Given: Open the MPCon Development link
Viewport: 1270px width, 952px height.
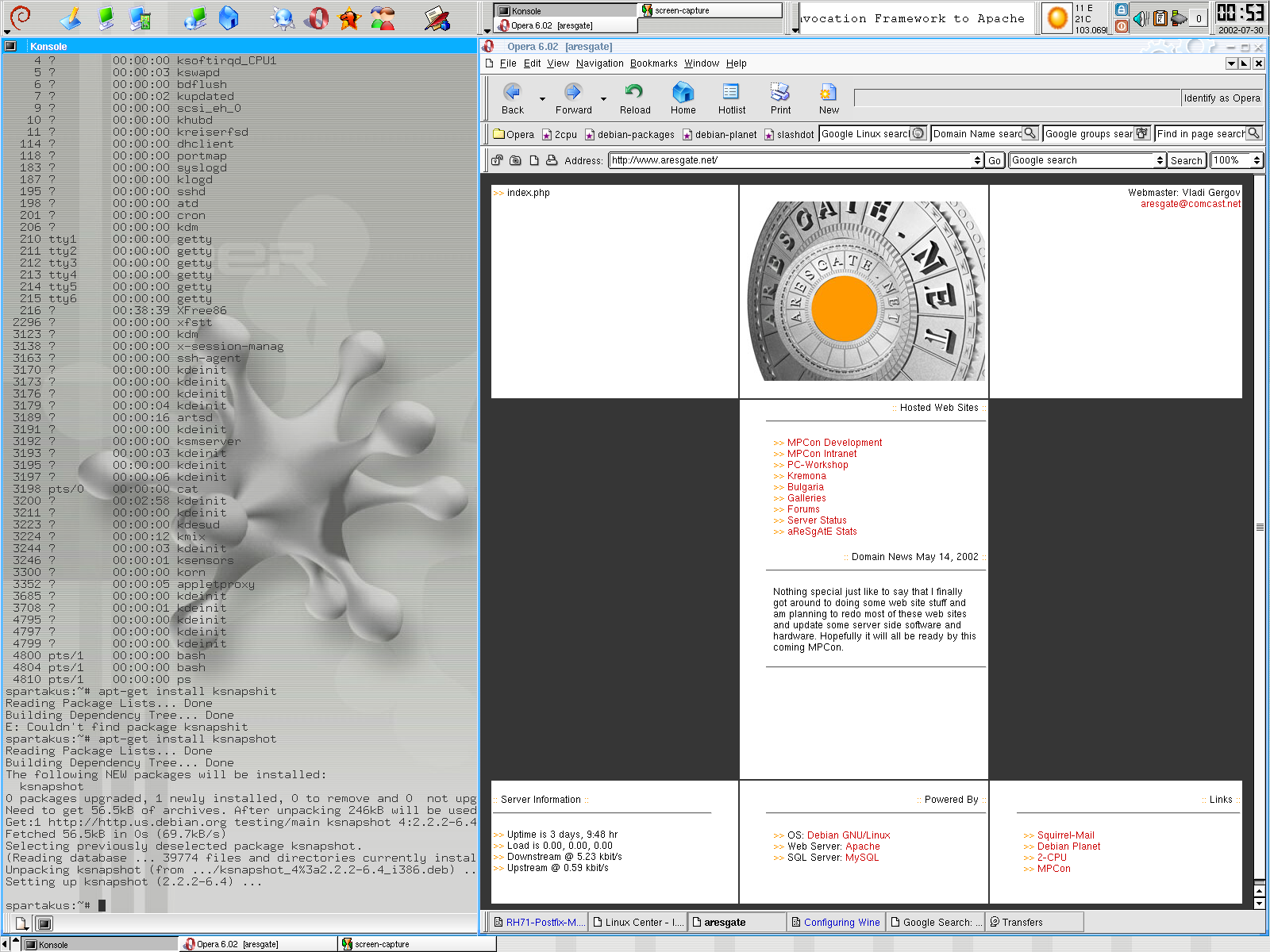Looking at the screenshot, I should [x=834, y=443].
